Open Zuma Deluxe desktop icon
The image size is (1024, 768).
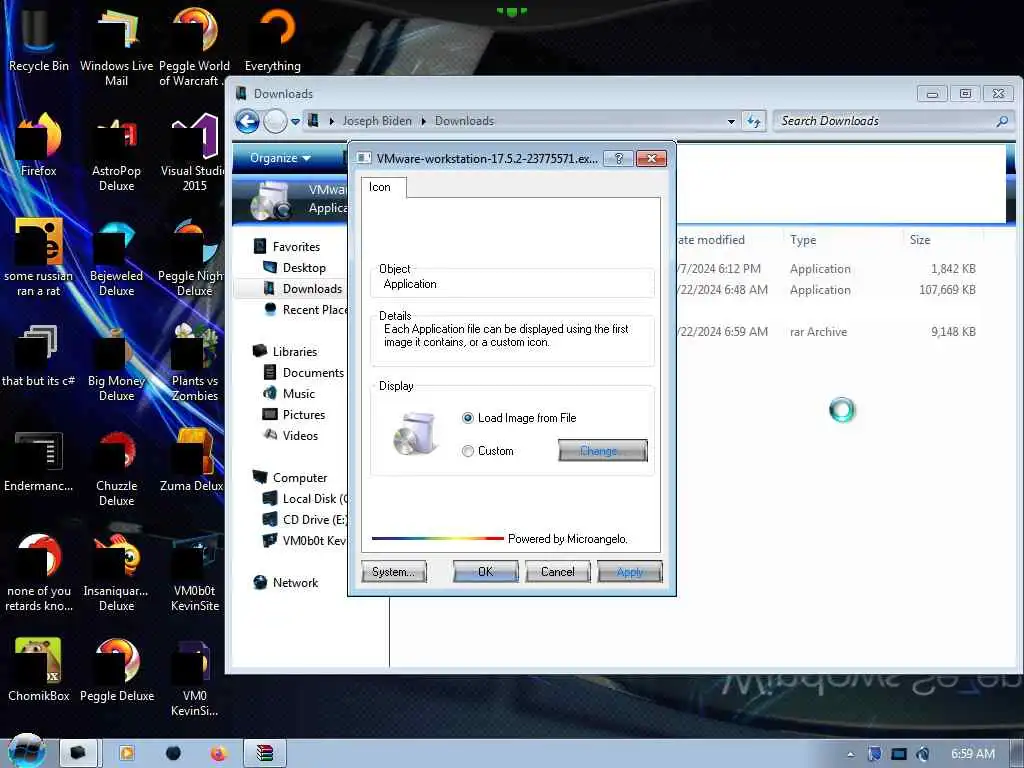193,460
